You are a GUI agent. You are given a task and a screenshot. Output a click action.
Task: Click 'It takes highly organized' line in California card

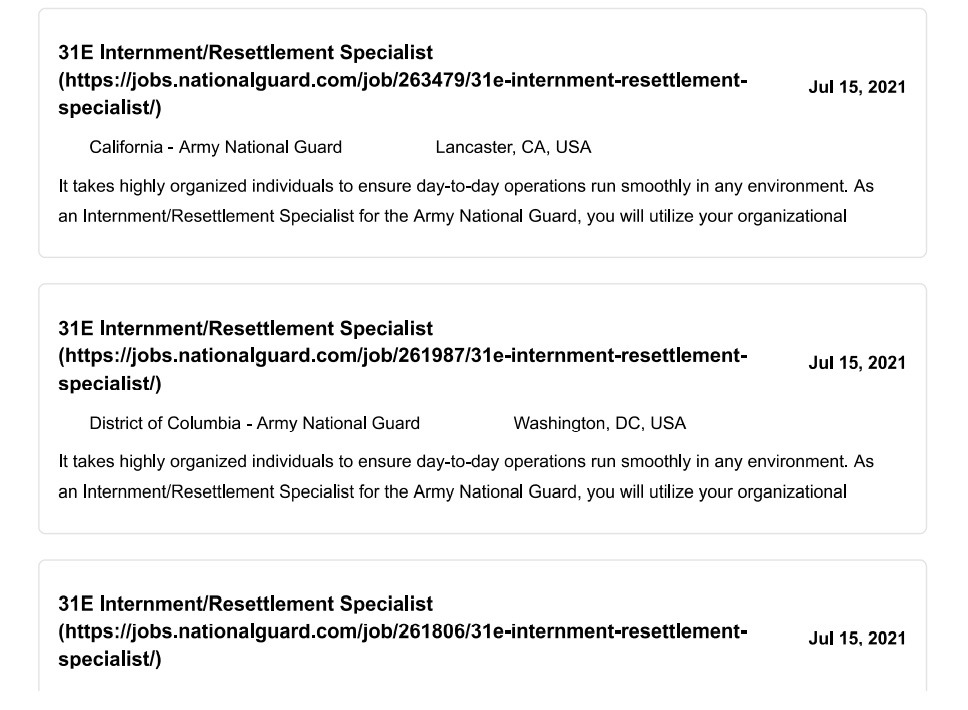pyautogui.click(x=466, y=186)
